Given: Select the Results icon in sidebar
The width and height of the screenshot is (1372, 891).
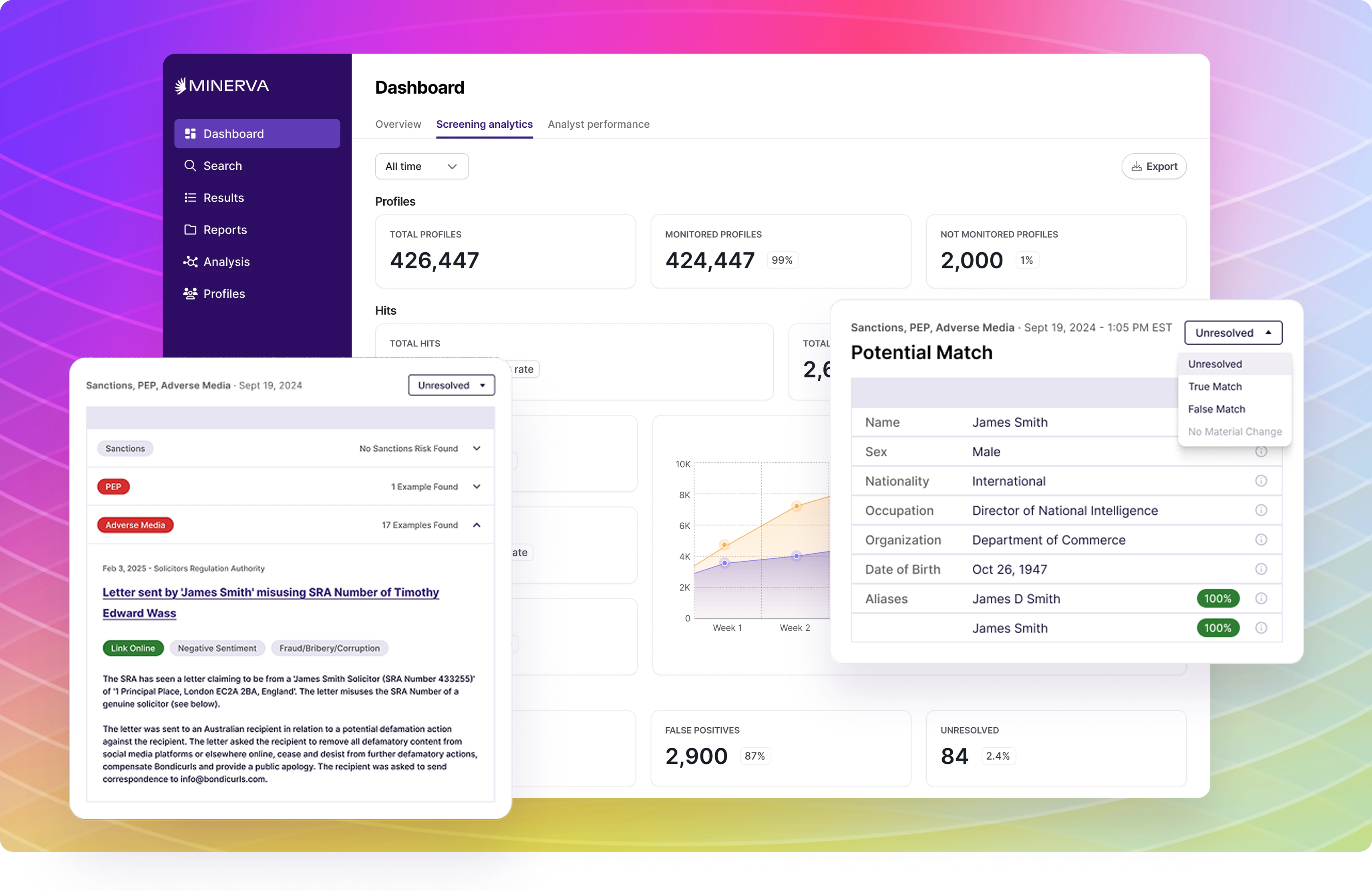Looking at the screenshot, I should [190, 198].
